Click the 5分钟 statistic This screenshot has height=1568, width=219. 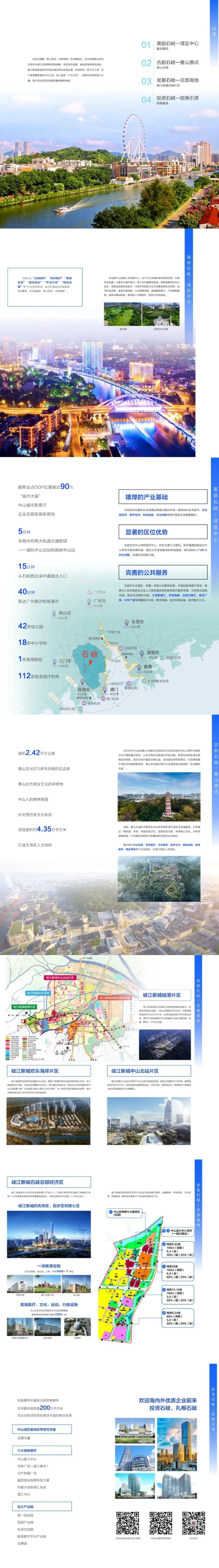24,532
